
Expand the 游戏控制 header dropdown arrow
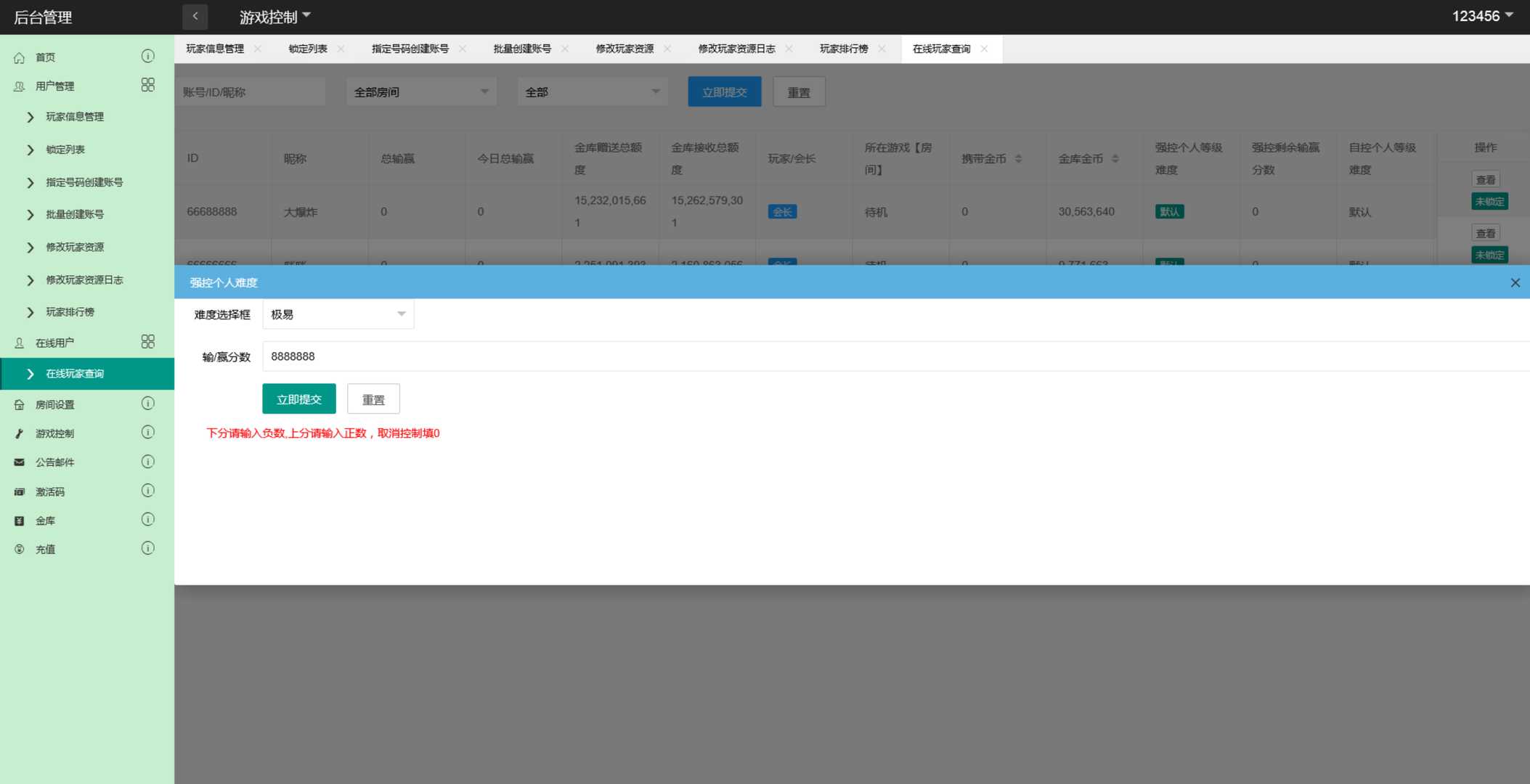(x=307, y=16)
